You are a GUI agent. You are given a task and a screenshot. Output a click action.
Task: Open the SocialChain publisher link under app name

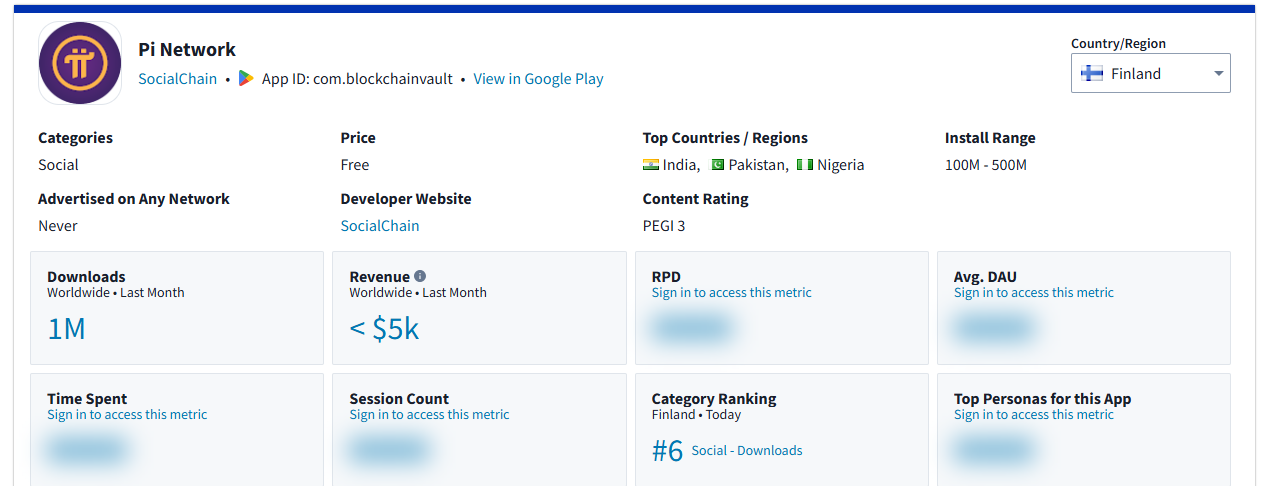coord(177,78)
